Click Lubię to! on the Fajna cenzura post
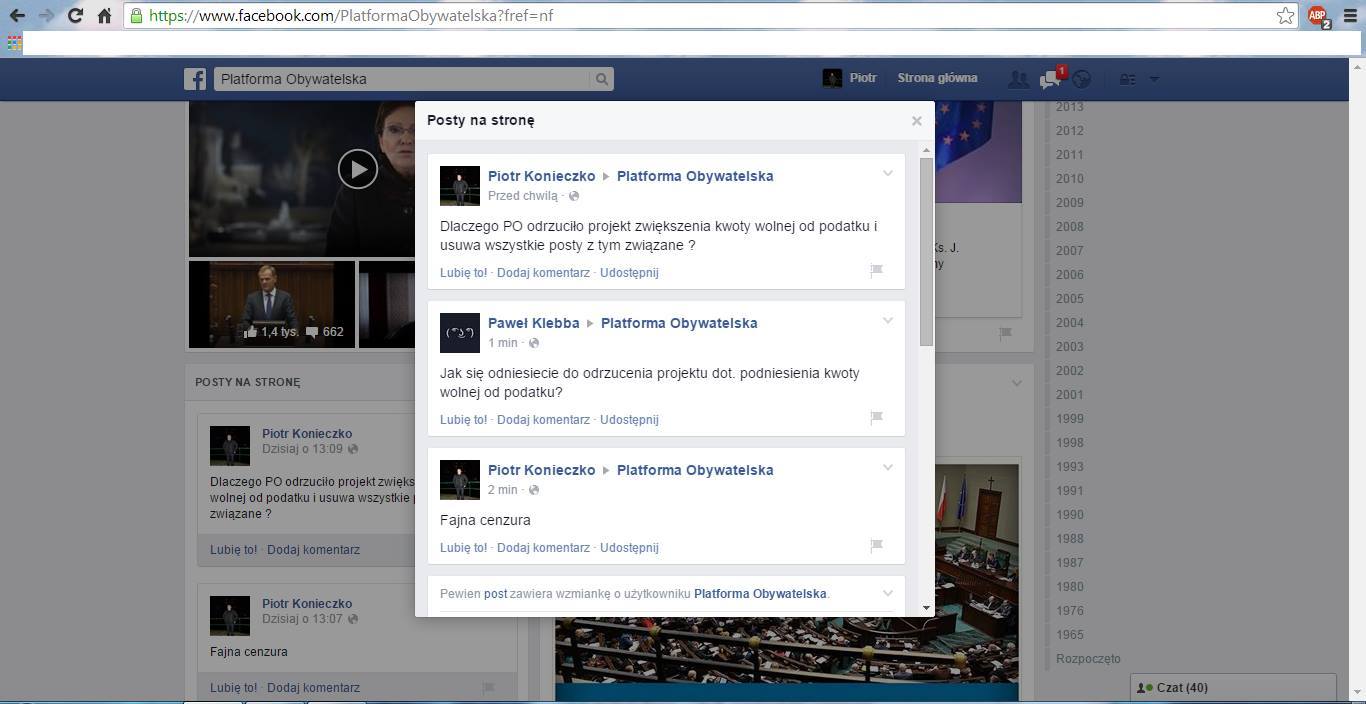Viewport: 1366px width, 704px height. (463, 548)
